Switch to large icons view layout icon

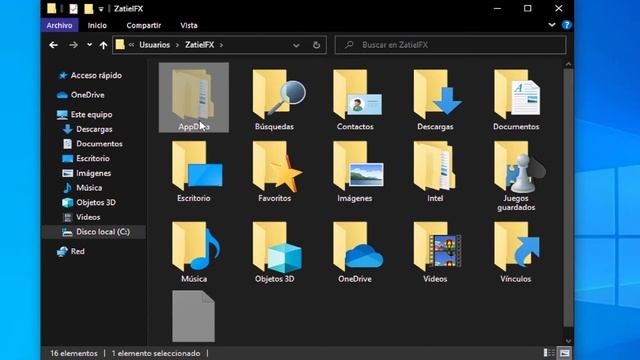pos(564,353)
